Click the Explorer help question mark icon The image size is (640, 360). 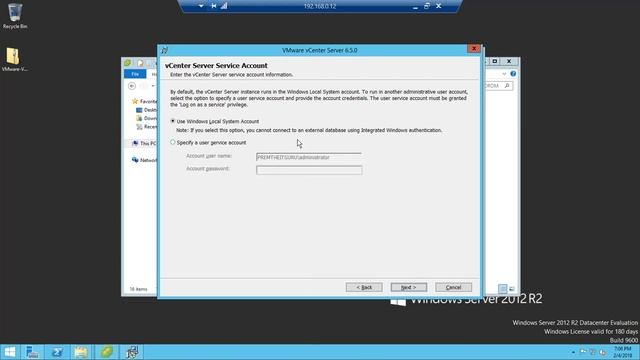(x=513, y=74)
